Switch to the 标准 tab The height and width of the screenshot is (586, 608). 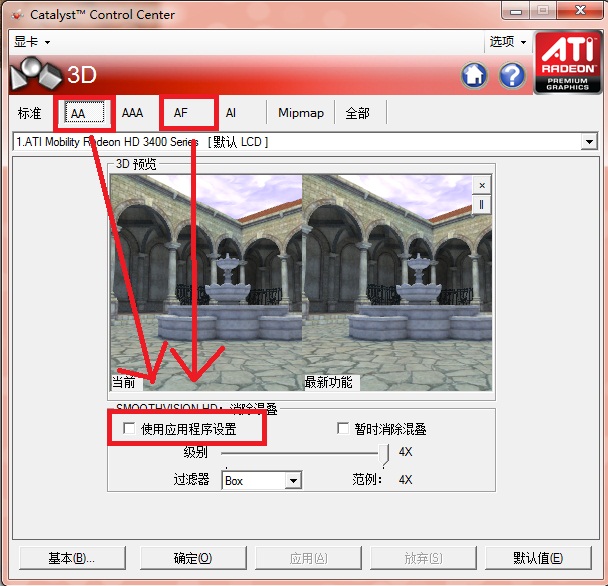click(x=29, y=113)
